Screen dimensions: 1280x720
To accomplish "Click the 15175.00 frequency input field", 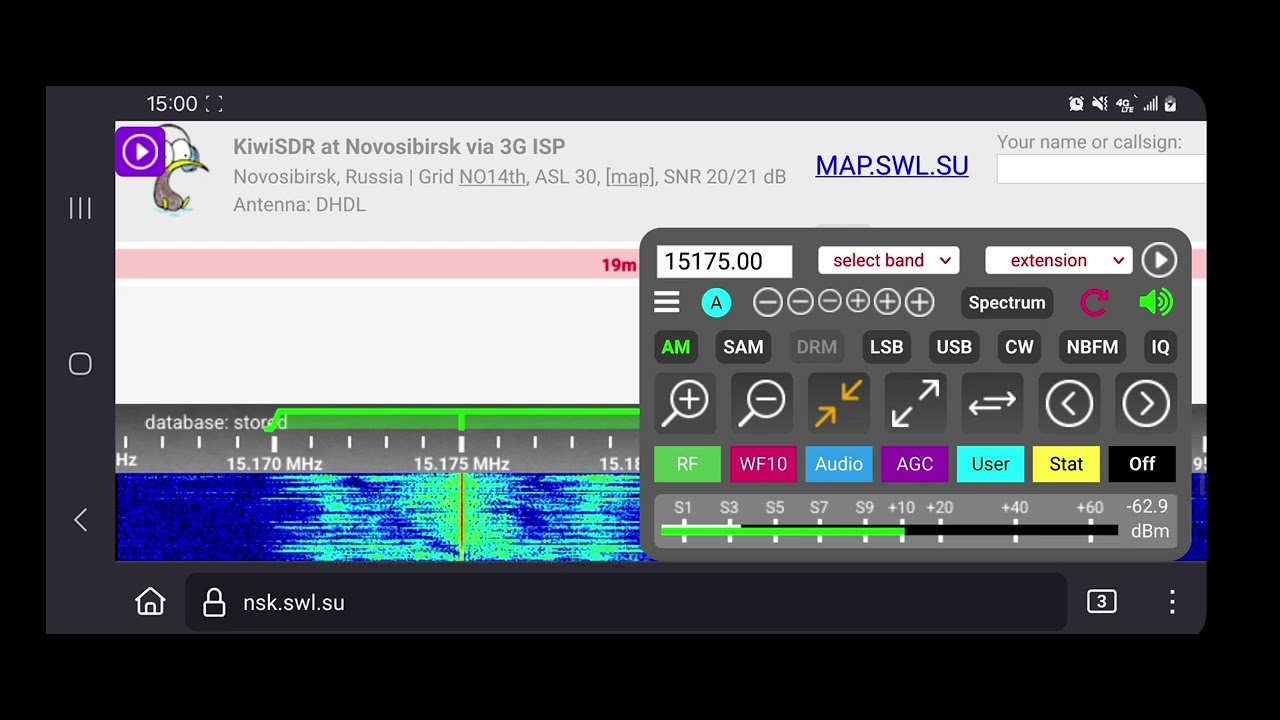I will point(724,261).
